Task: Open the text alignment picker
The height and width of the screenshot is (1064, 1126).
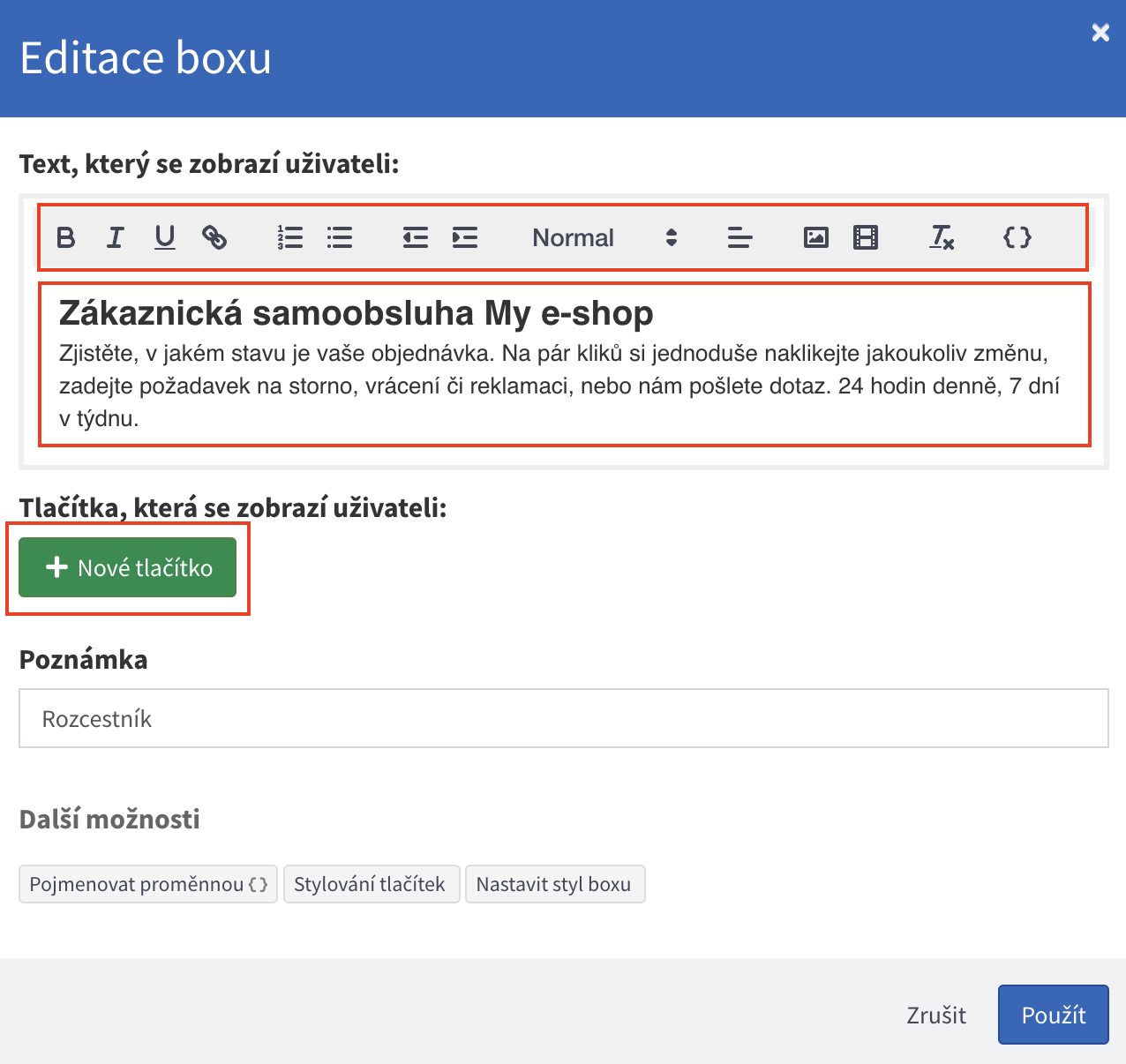Action: tap(739, 237)
